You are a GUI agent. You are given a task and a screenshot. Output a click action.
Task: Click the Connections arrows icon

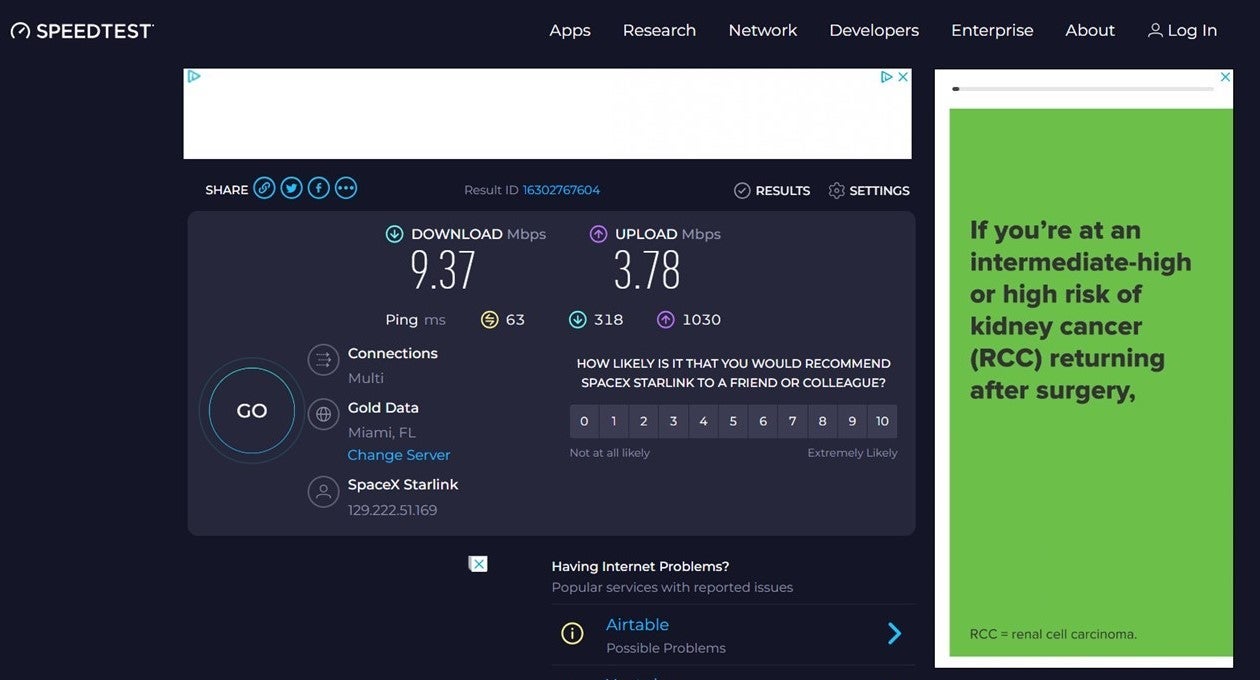(x=323, y=360)
